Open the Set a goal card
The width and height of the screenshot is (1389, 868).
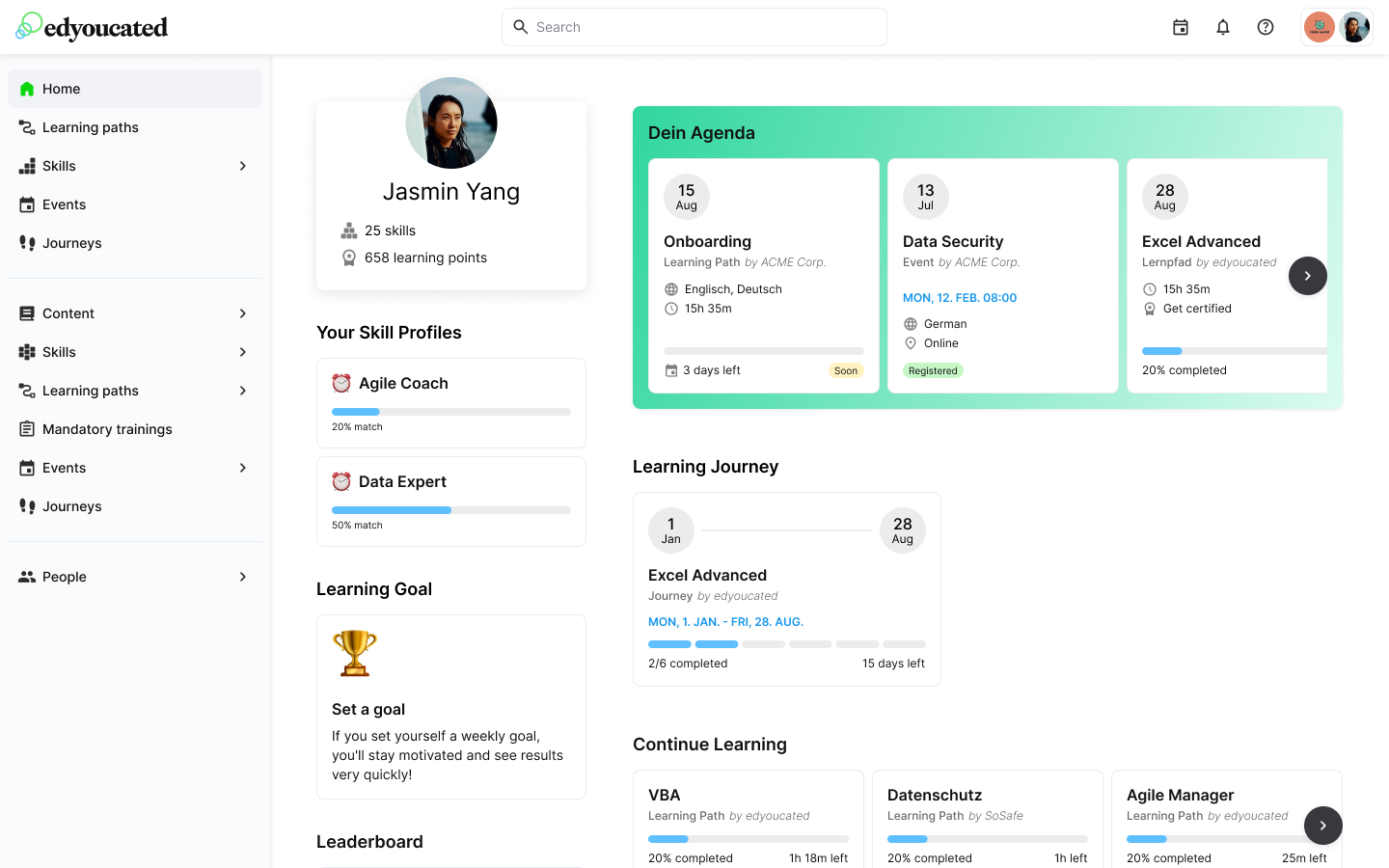click(450, 706)
